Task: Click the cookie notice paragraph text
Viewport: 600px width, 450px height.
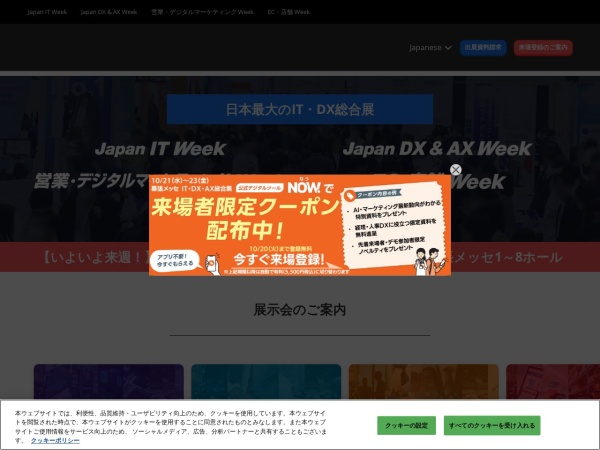Action: coord(170,427)
